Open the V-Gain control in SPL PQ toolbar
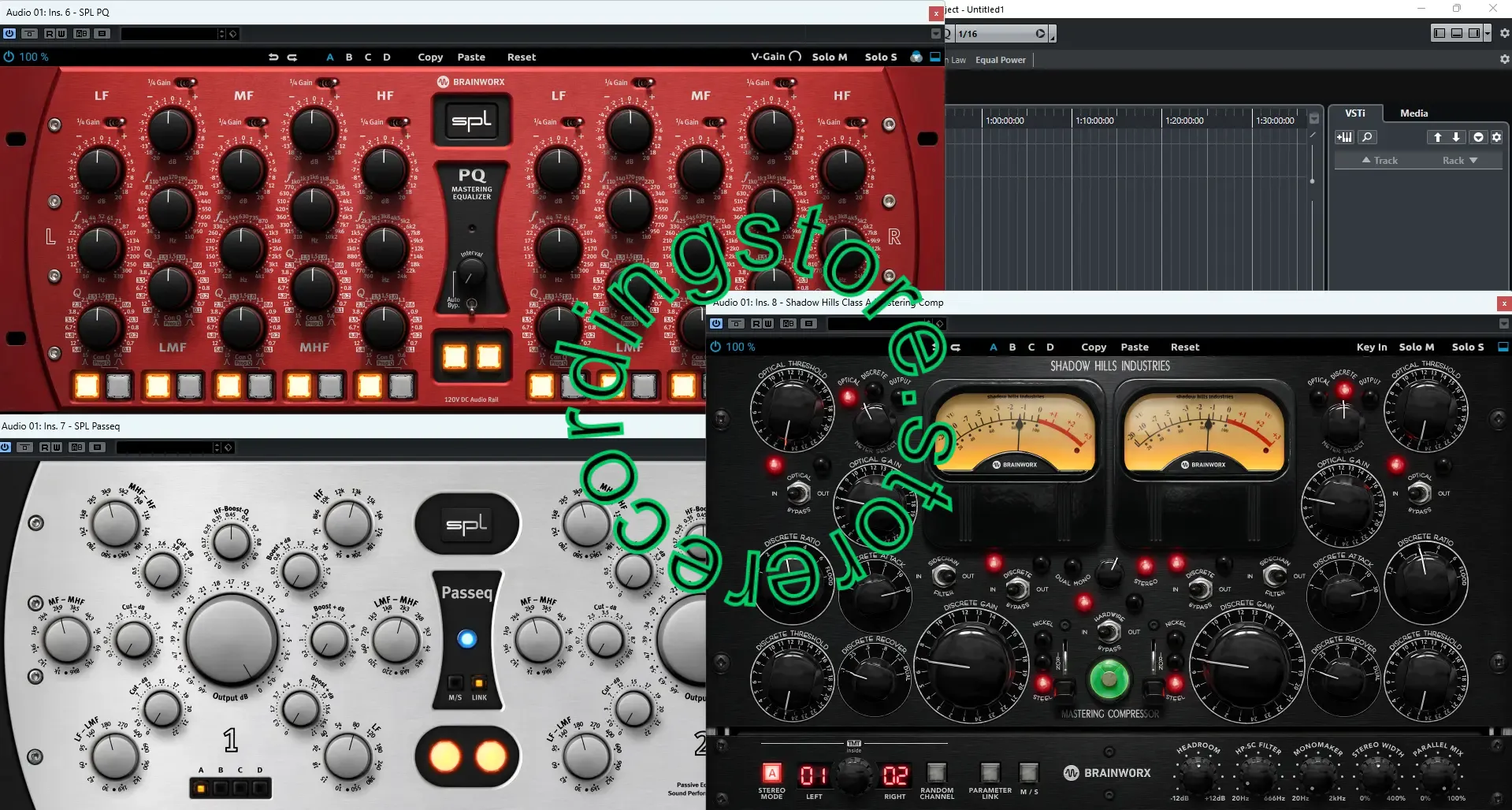 click(776, 57)
